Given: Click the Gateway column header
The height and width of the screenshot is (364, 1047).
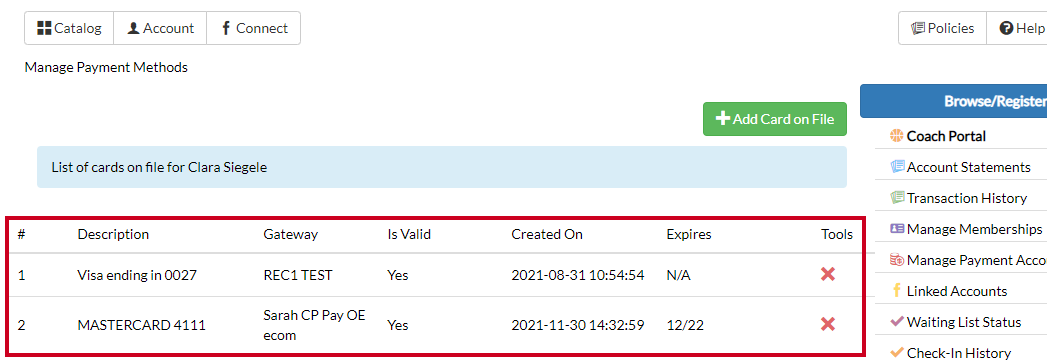Looking at the screenshot, I should 290,234.
